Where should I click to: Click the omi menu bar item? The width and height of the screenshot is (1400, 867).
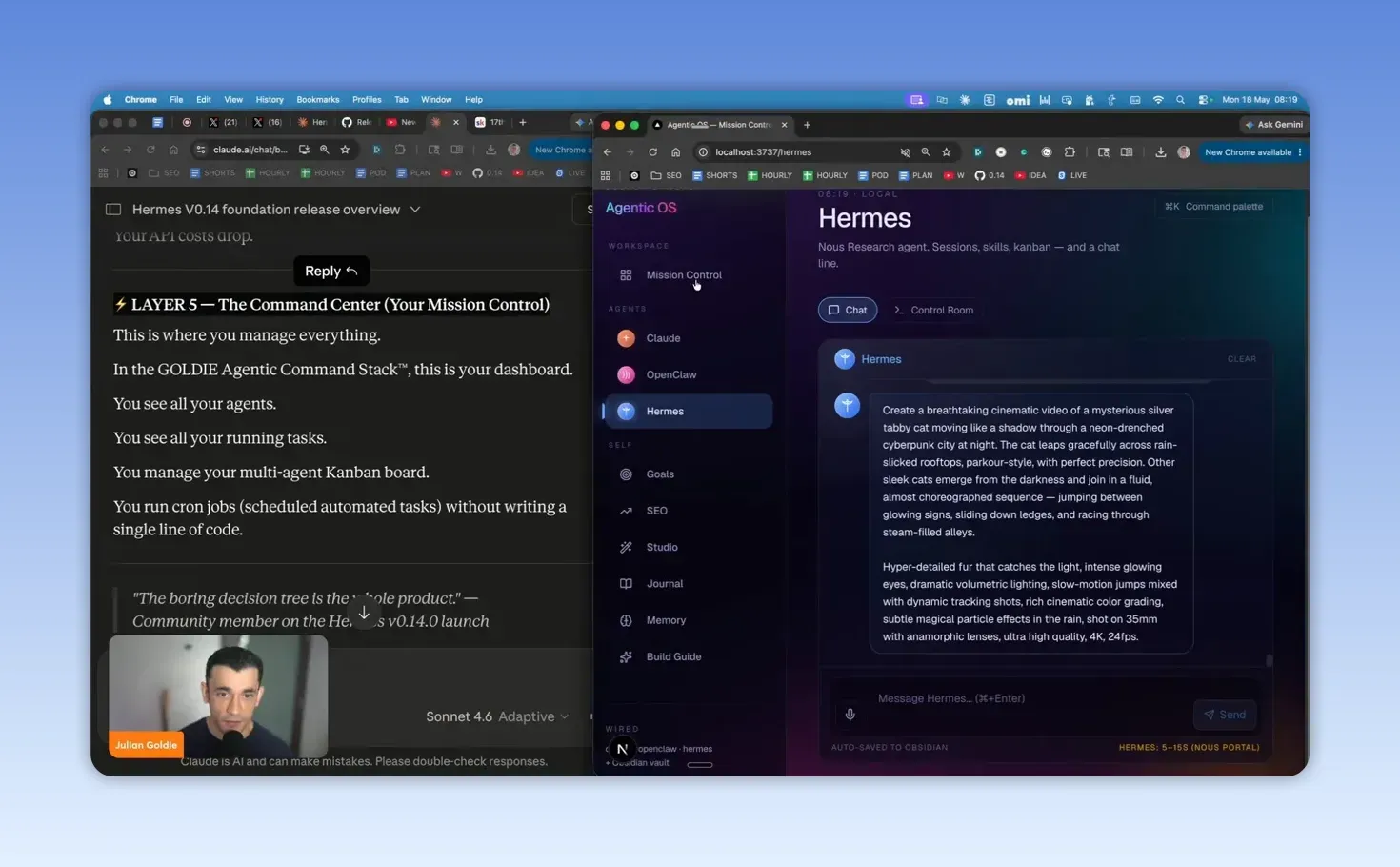[x=1018, y=100]
